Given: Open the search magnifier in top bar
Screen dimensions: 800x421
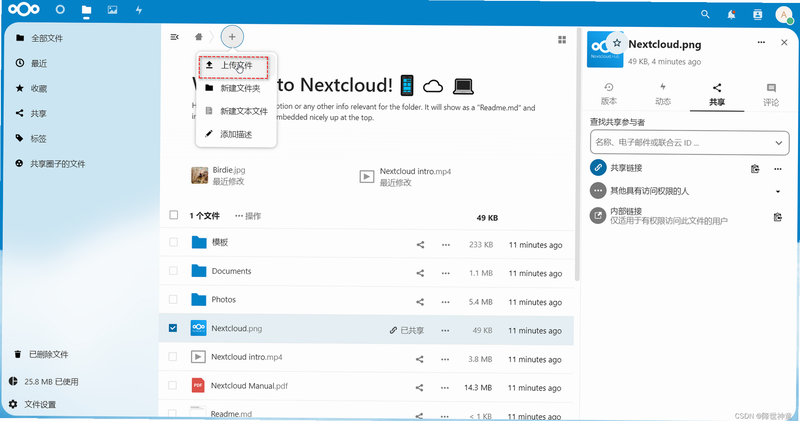Looking at the screenshot, I should [705, 14].
